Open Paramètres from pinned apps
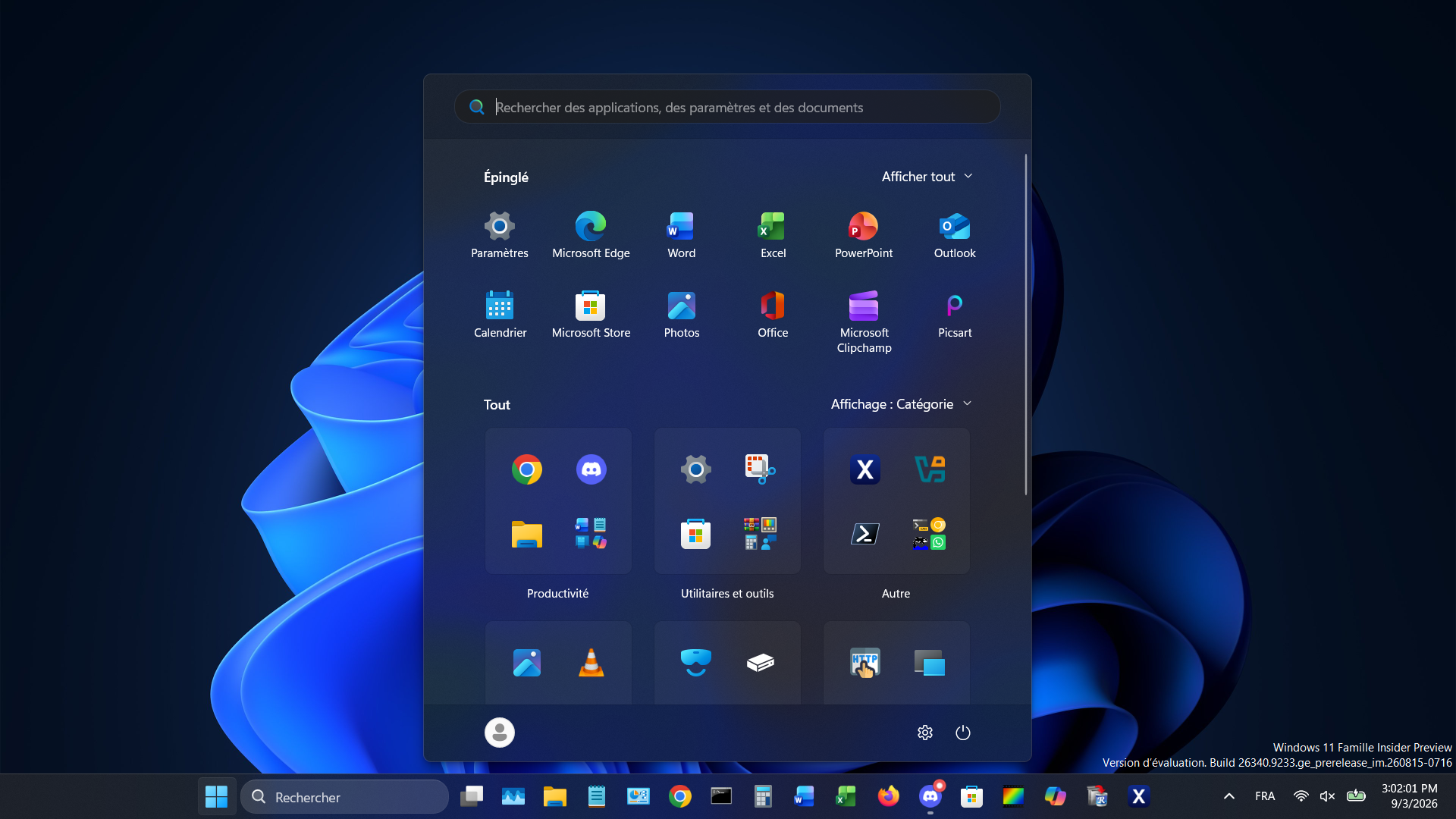1456x819 pixels. (499, 235)
